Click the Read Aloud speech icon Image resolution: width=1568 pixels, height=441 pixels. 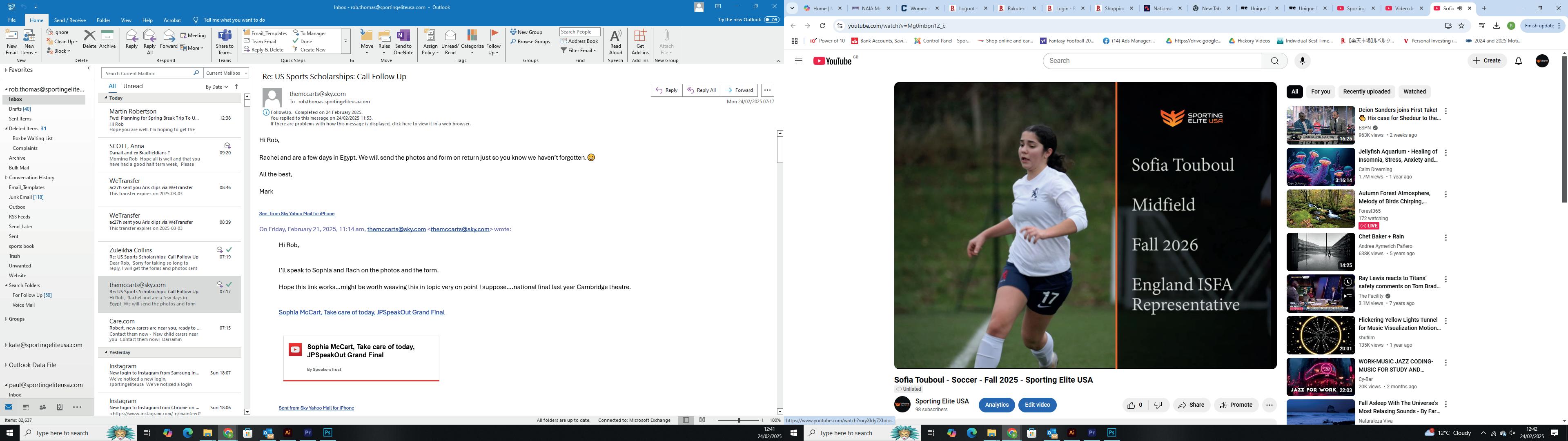615,37
